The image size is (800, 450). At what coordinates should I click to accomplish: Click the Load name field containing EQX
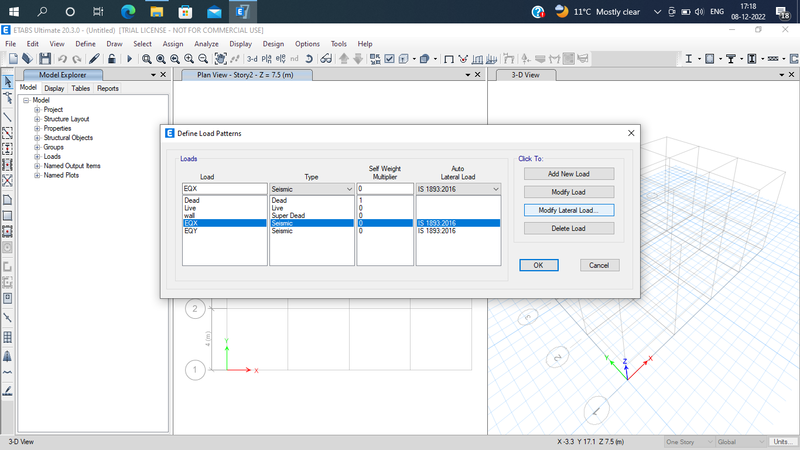[224, 189]
